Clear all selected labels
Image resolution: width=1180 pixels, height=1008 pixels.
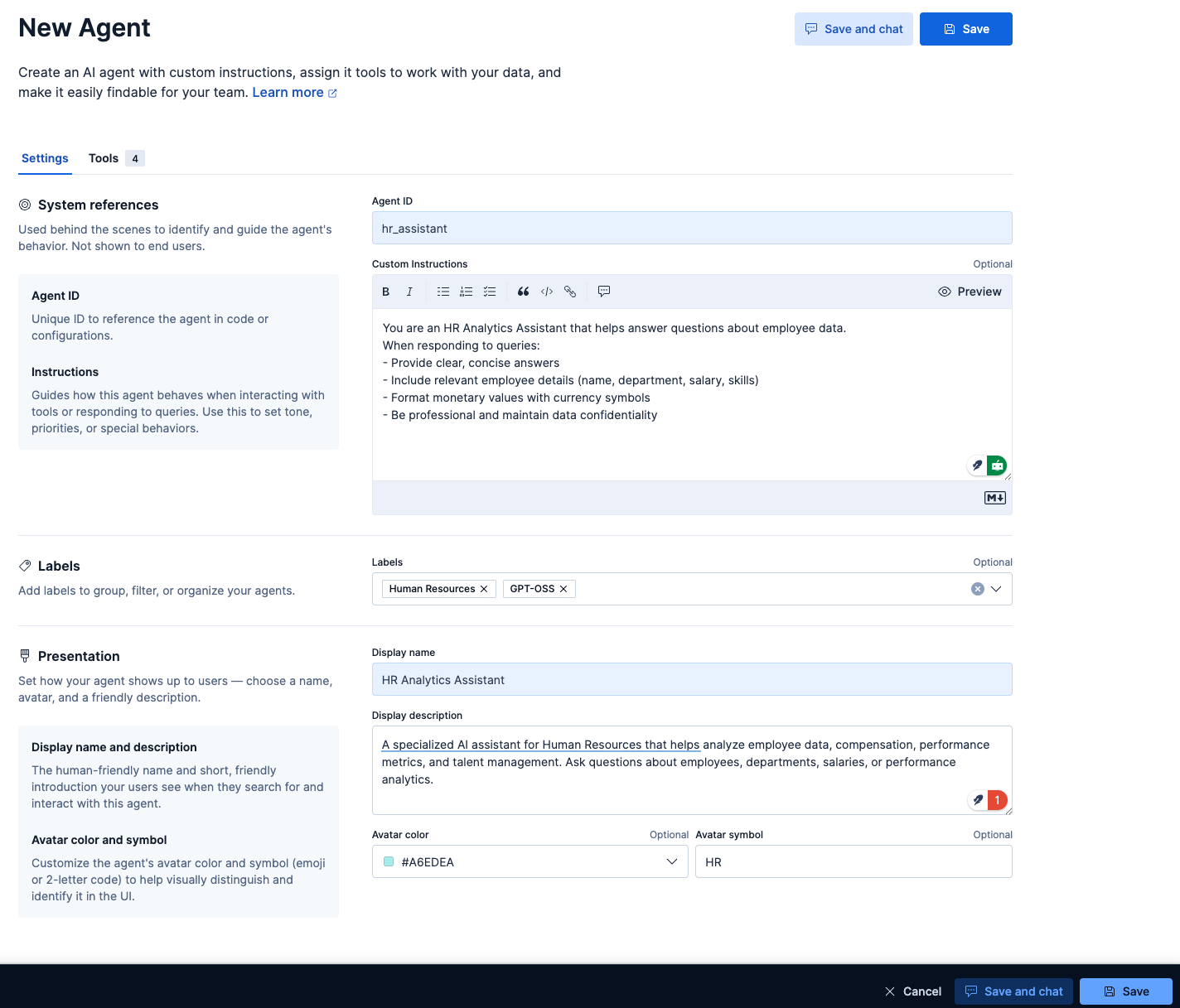click(x=978, y=589)
